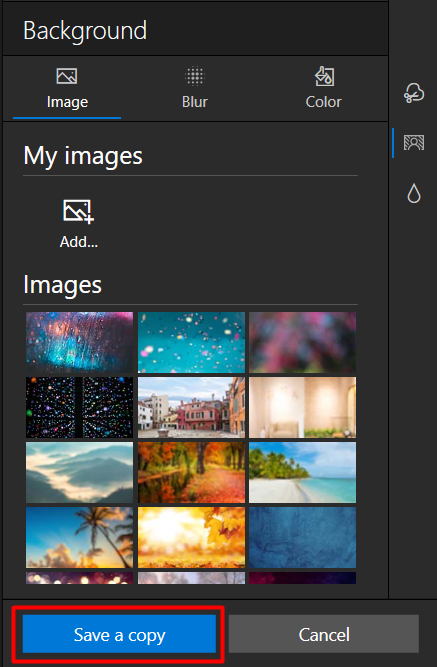The image size is (437, 667).
Task: Save a copy of the image
Action: click(x=119, y=634)
